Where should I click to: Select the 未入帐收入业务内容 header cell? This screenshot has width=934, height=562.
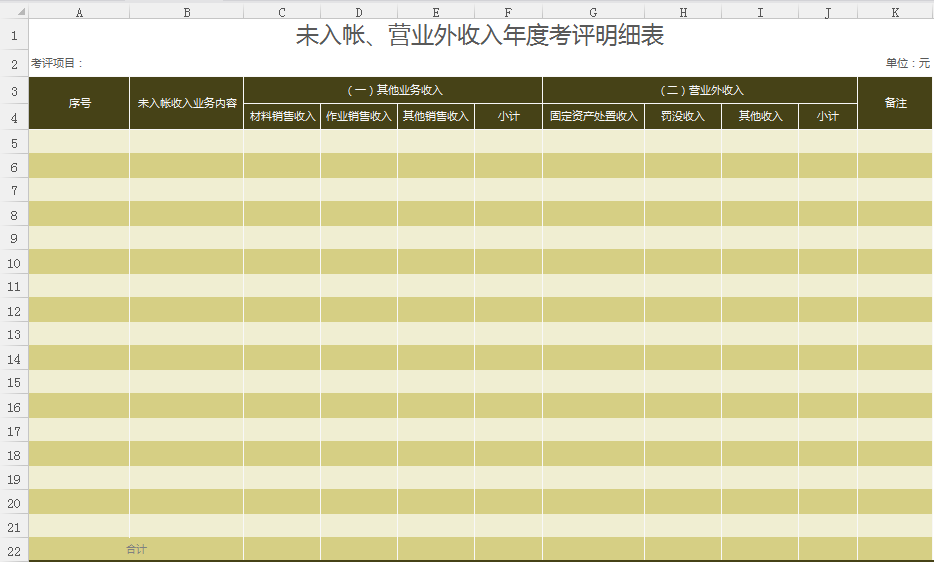[186, 103]
